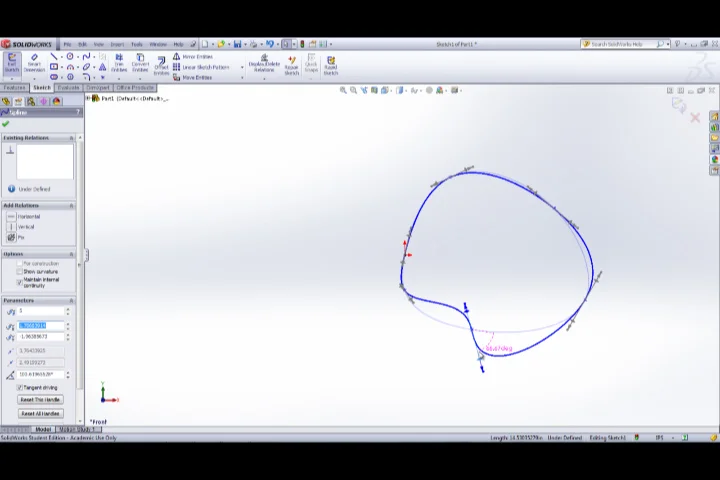Screen dimensions: 720x480
Task: Open the DisplayManager tab (colored sphere icon)
Action: click(56, 101)
